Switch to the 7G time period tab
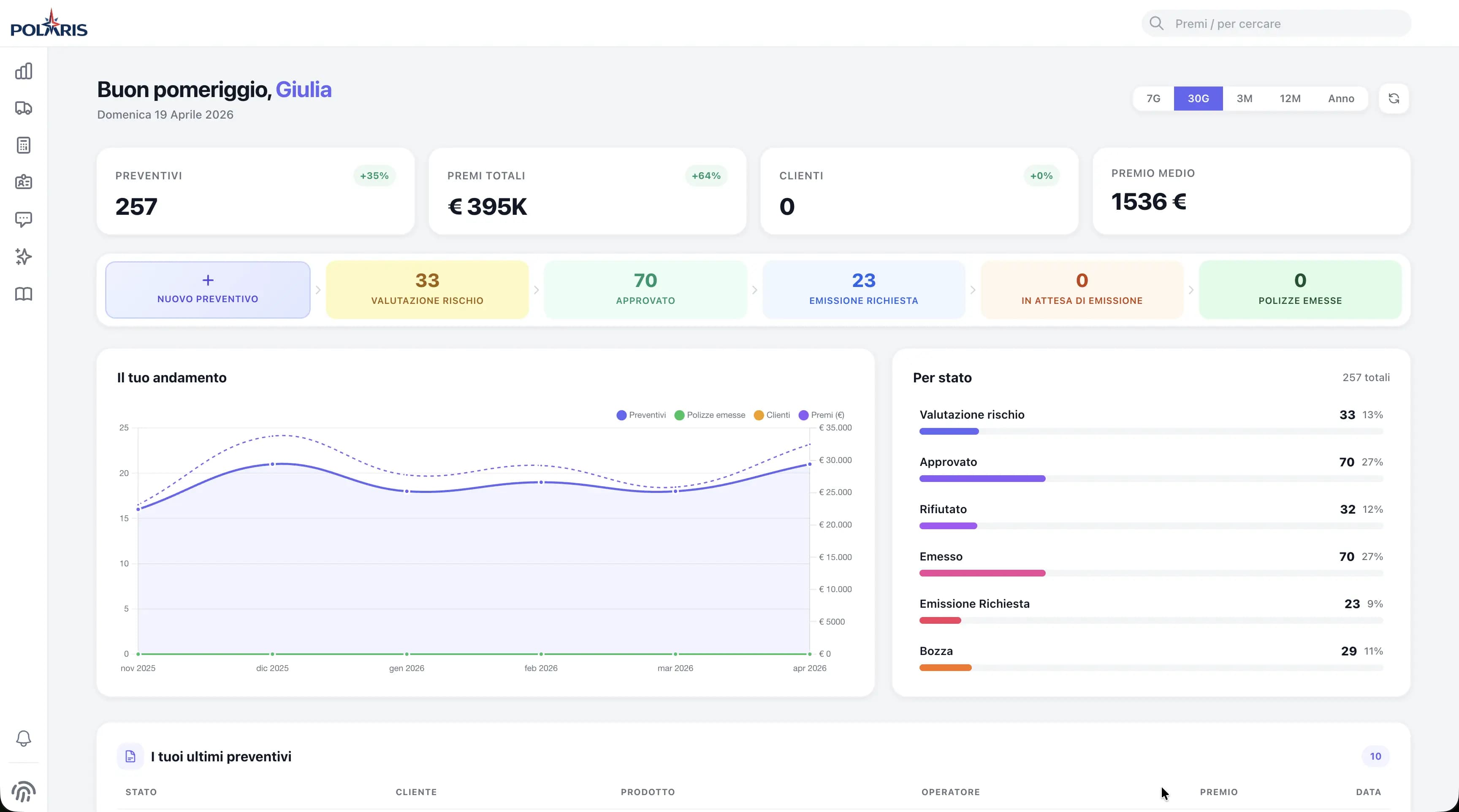 point(1153,98)
